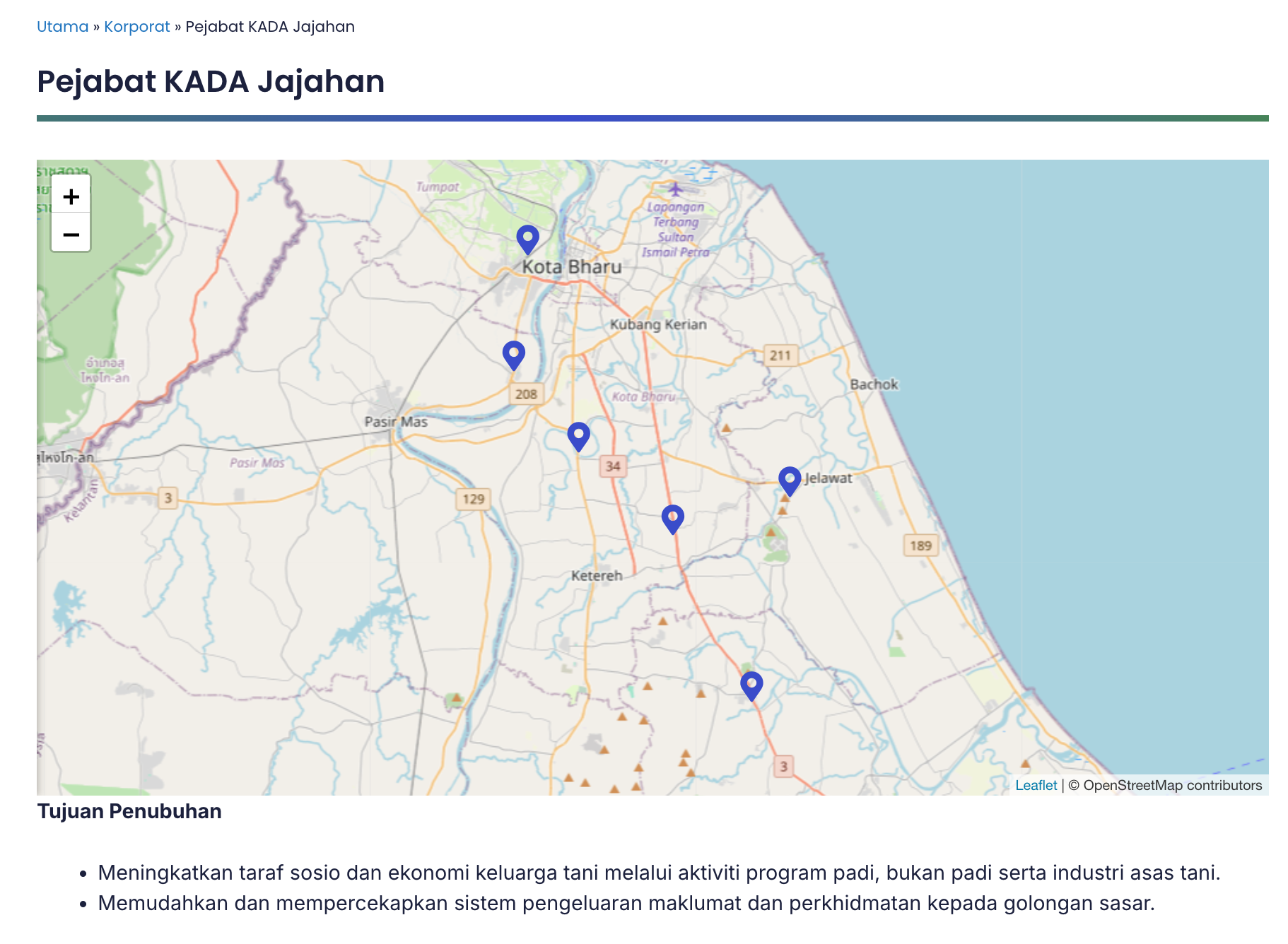Open the southernmost blue map marker
Screen dimensions: 1288x944
(x=751, y=685)
